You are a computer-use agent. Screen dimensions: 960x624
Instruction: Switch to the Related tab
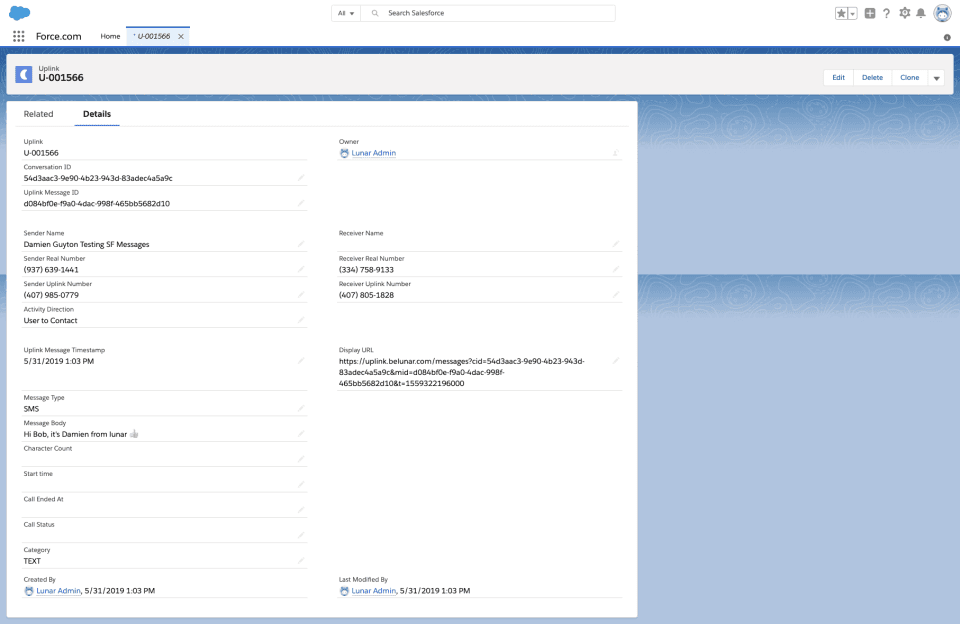click(38, 114)
